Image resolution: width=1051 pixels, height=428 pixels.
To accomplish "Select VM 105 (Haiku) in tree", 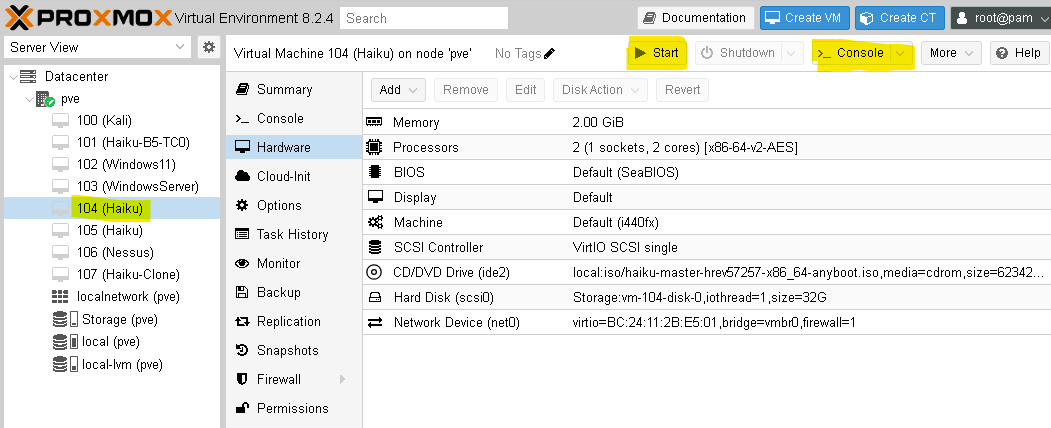I will pyautogui.click(x=111, y=230).
